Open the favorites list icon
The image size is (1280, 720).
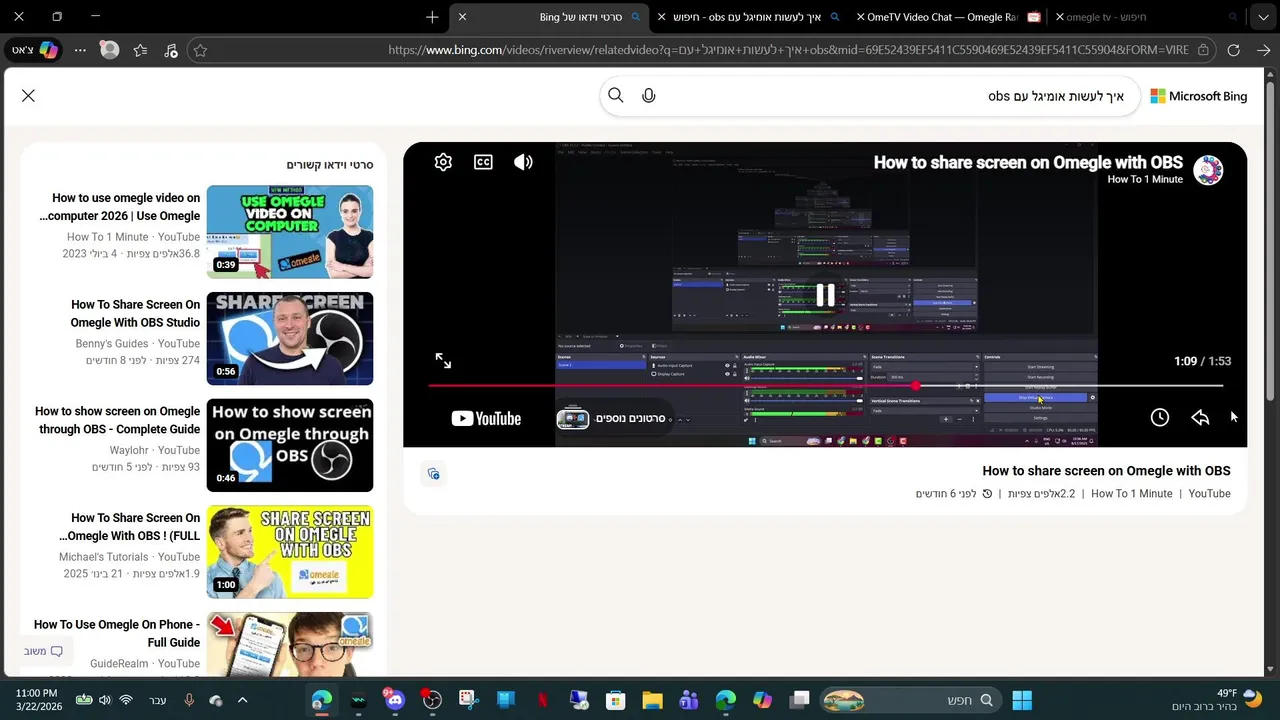(x=140, y=50)
